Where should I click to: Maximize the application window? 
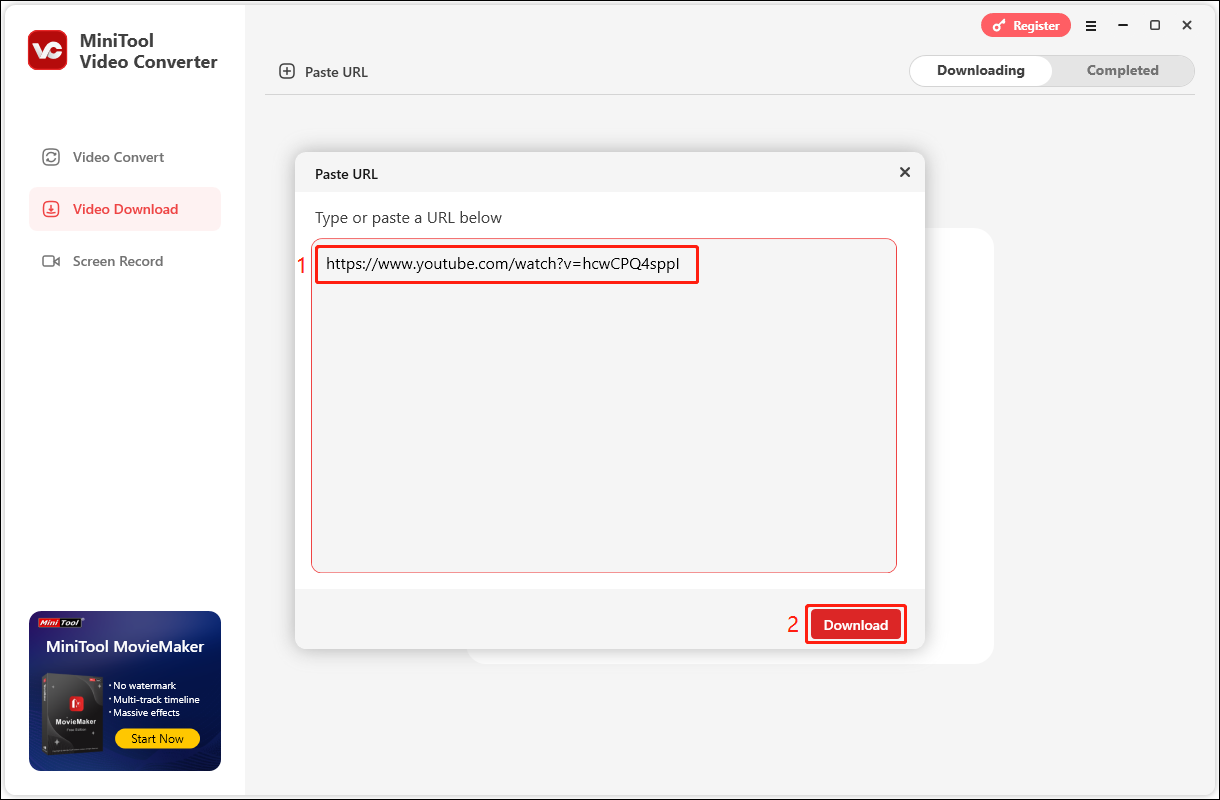tap(1155, 25)
